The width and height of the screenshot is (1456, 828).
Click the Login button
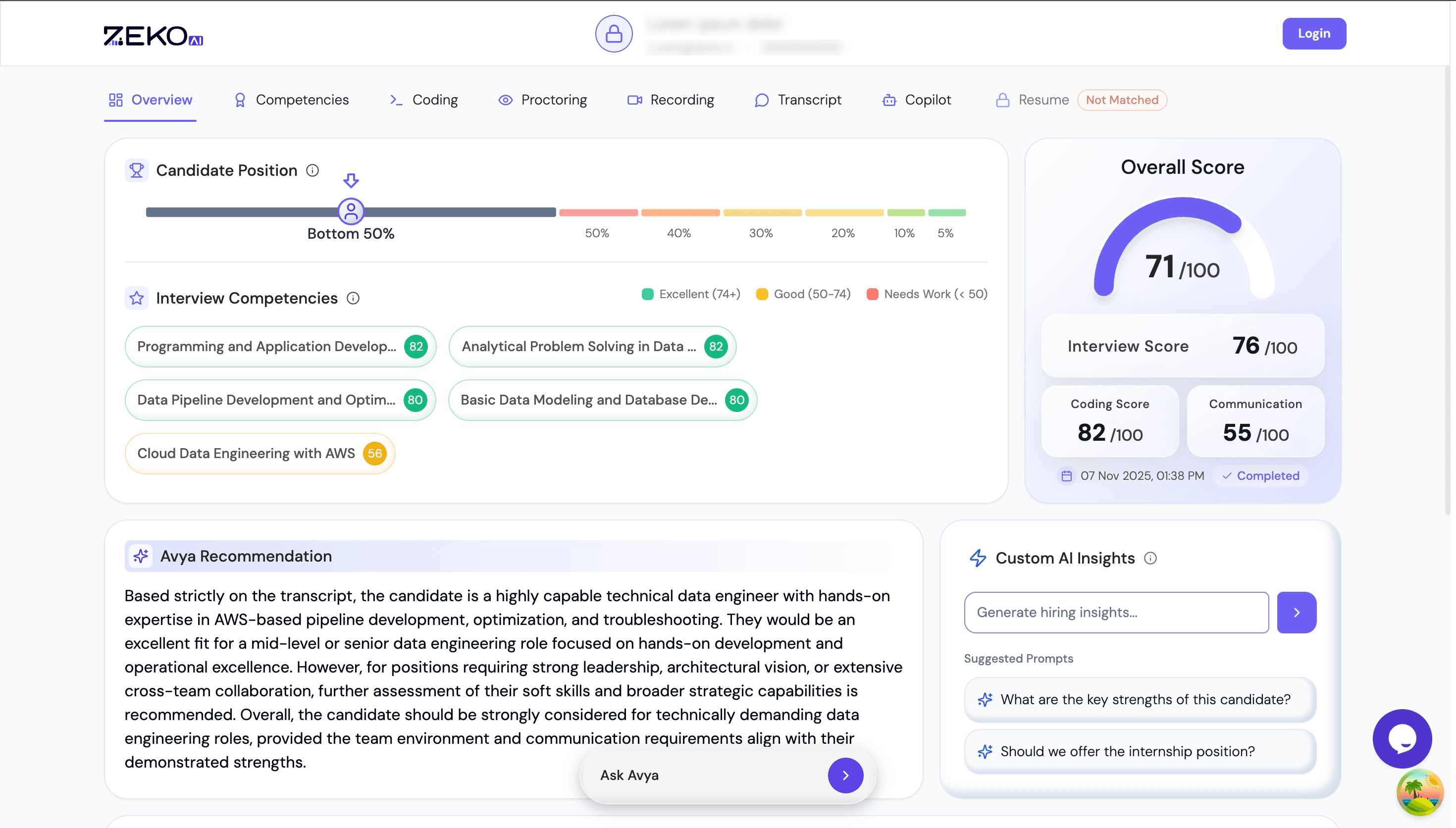pos(1314,34)
